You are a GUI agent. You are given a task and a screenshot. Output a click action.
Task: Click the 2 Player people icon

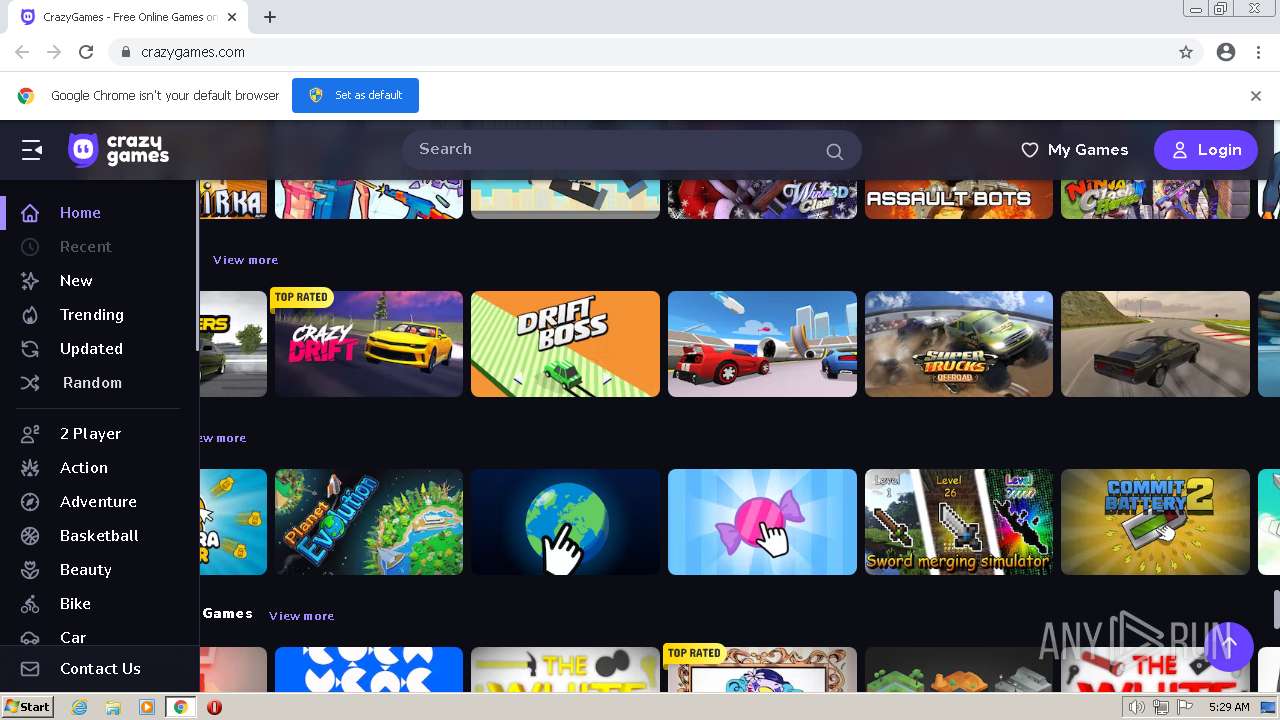(x=30, y=434)
